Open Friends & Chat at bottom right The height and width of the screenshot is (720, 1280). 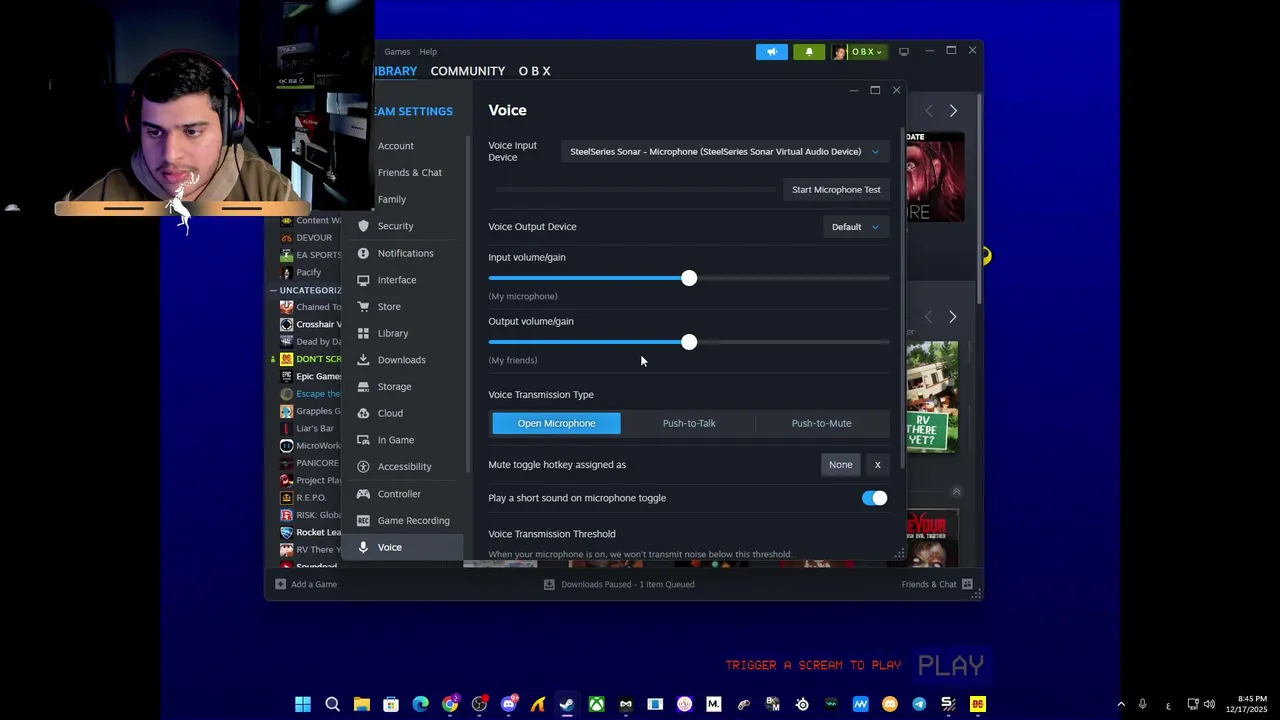[x=937, y=584]
